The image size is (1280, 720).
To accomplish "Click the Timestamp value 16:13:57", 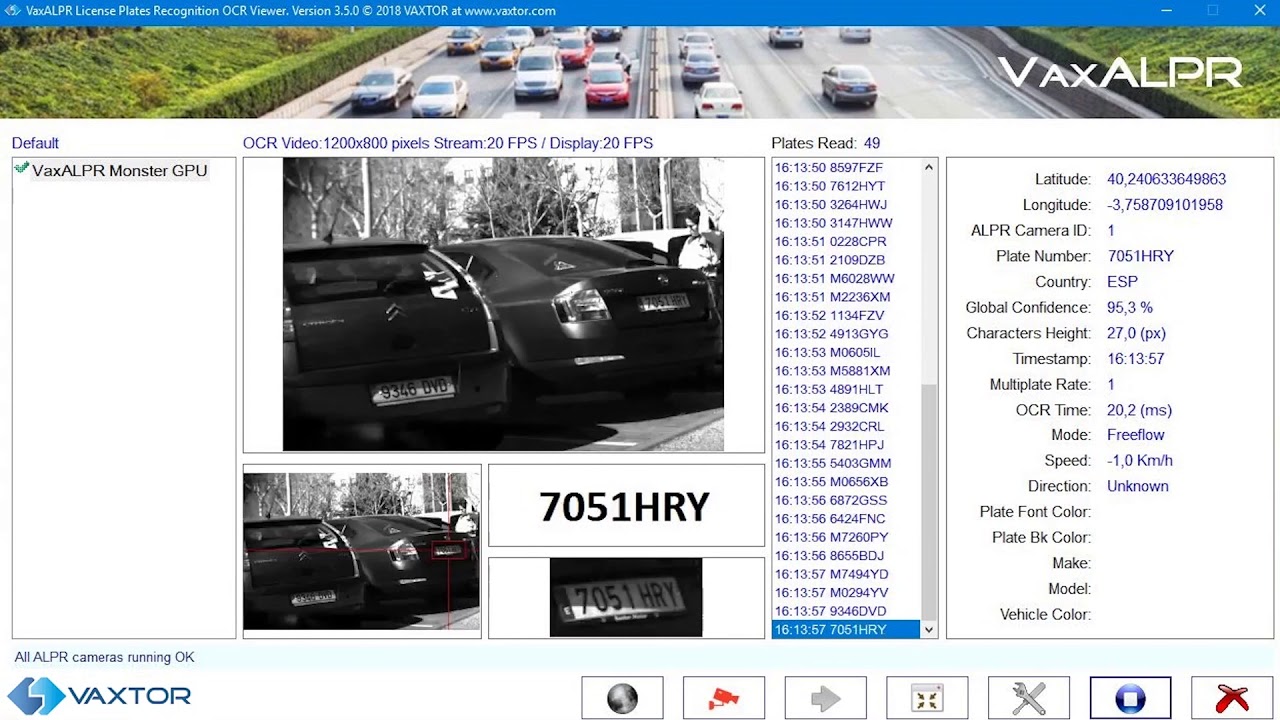I will click(x=1136, y=359).
